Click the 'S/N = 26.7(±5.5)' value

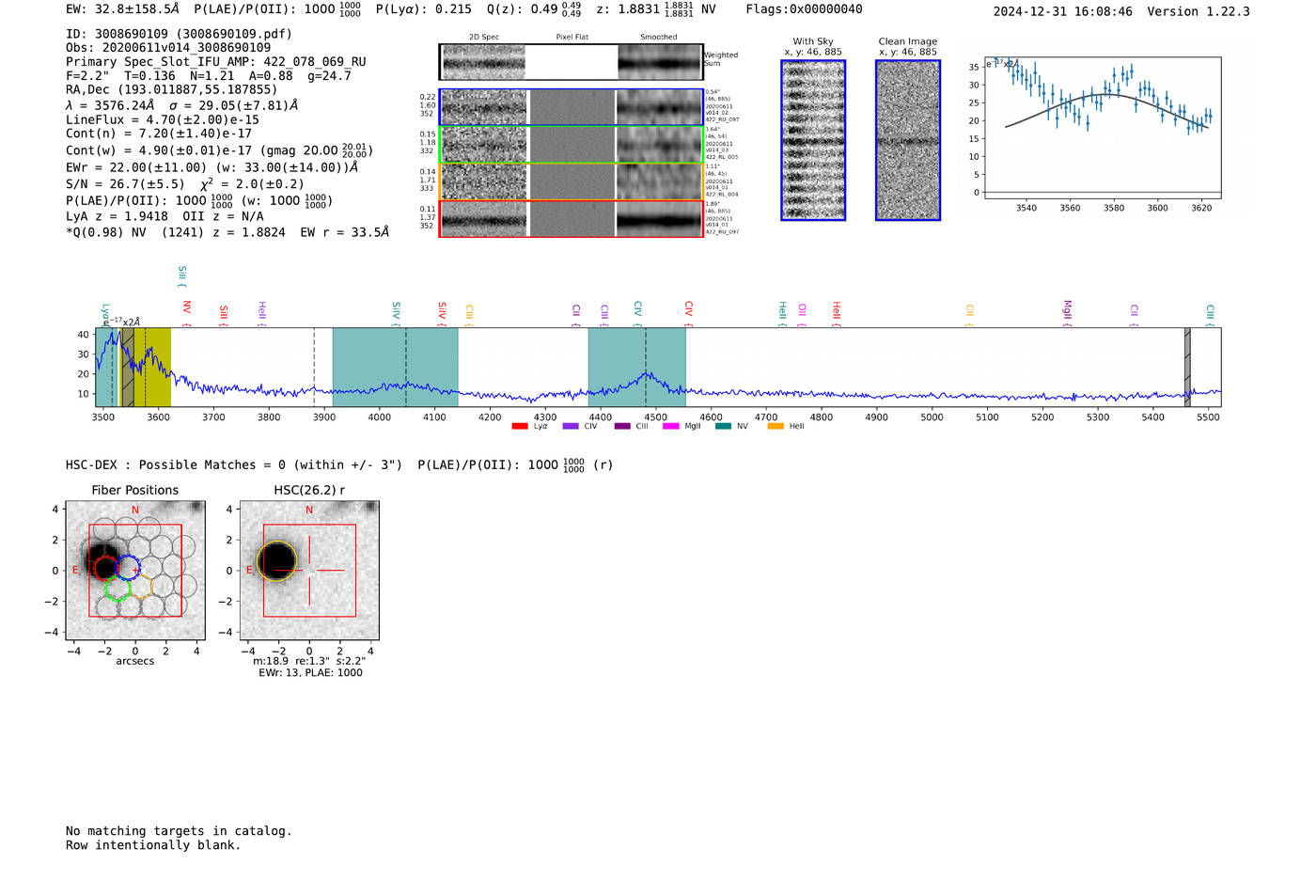click(x=125, y=184)
